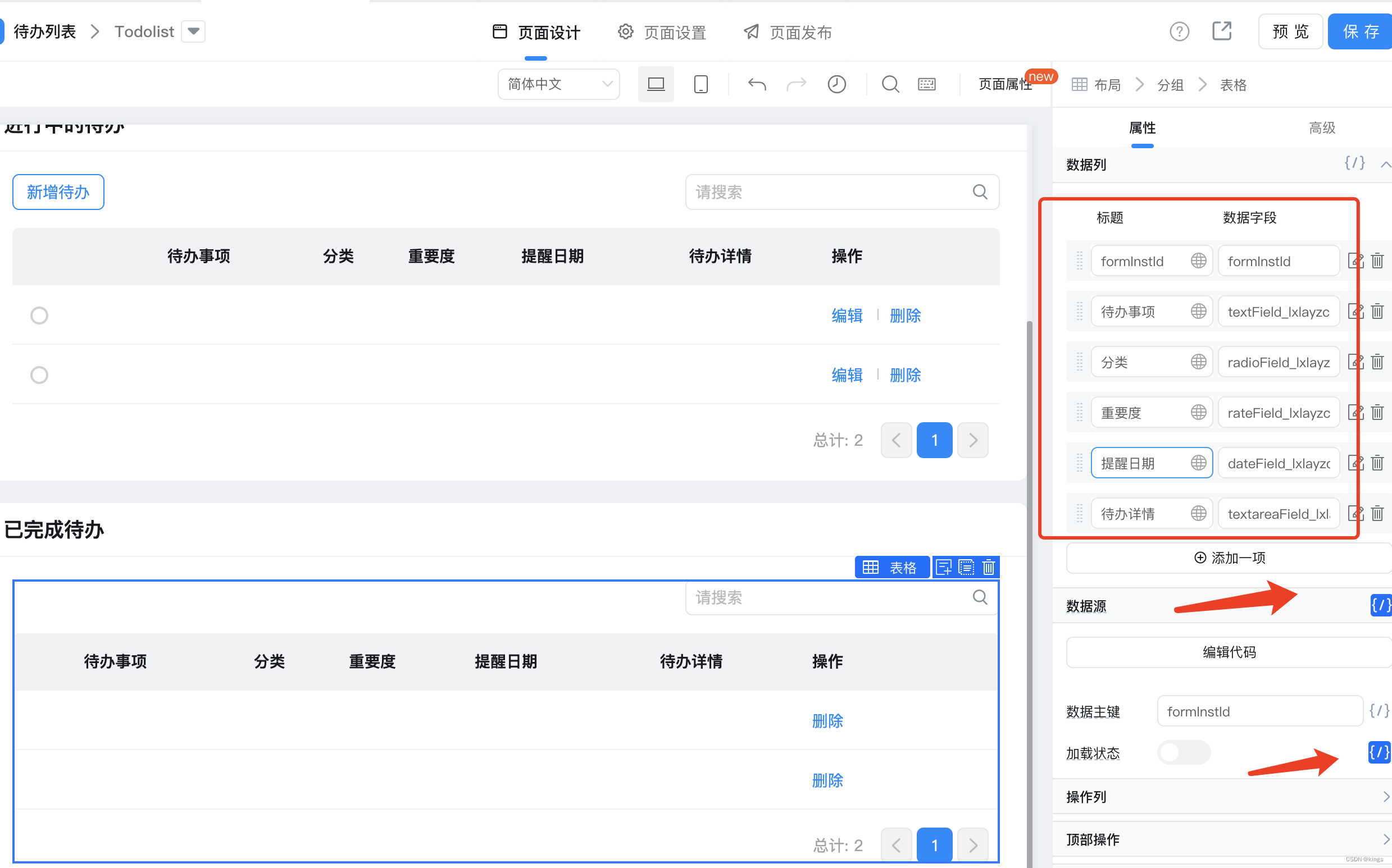Delete the 分类 data column

[1377, 362]
